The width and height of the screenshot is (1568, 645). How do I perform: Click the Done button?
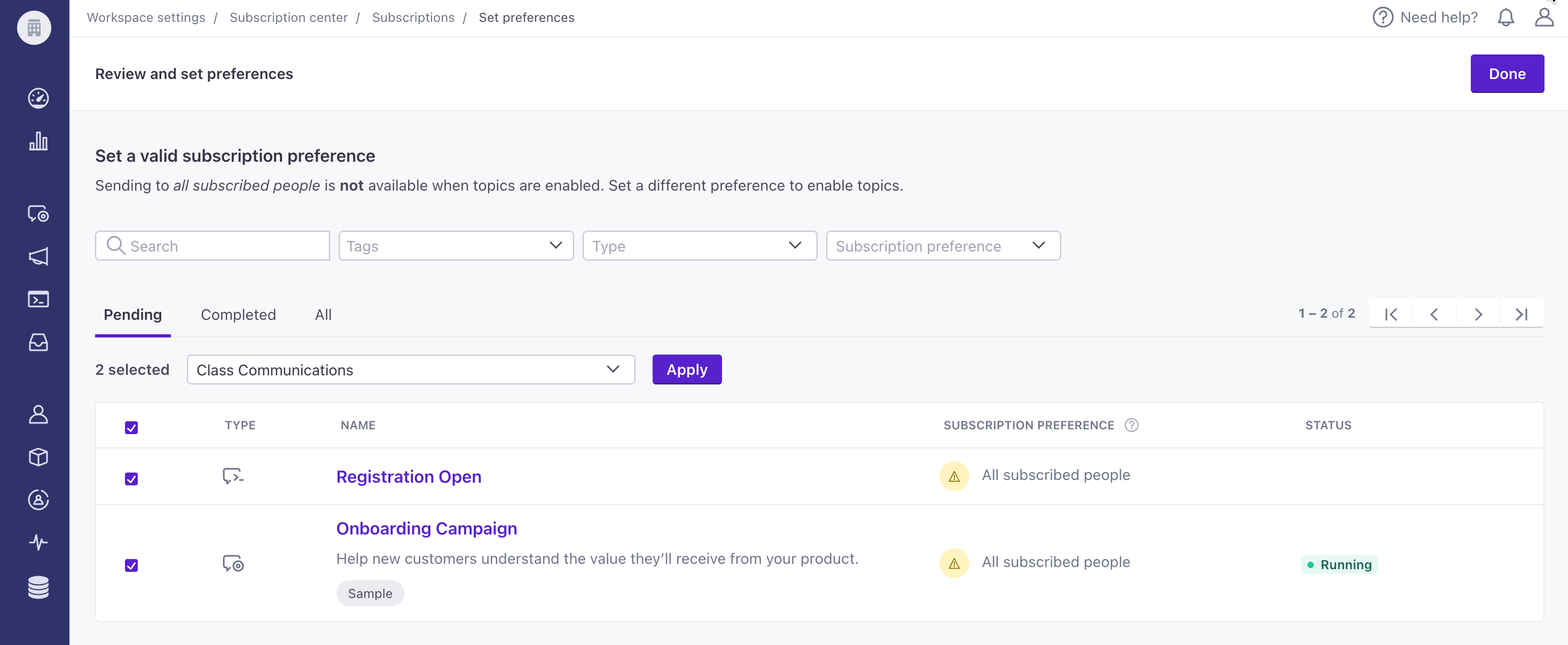coord(1507,74)
